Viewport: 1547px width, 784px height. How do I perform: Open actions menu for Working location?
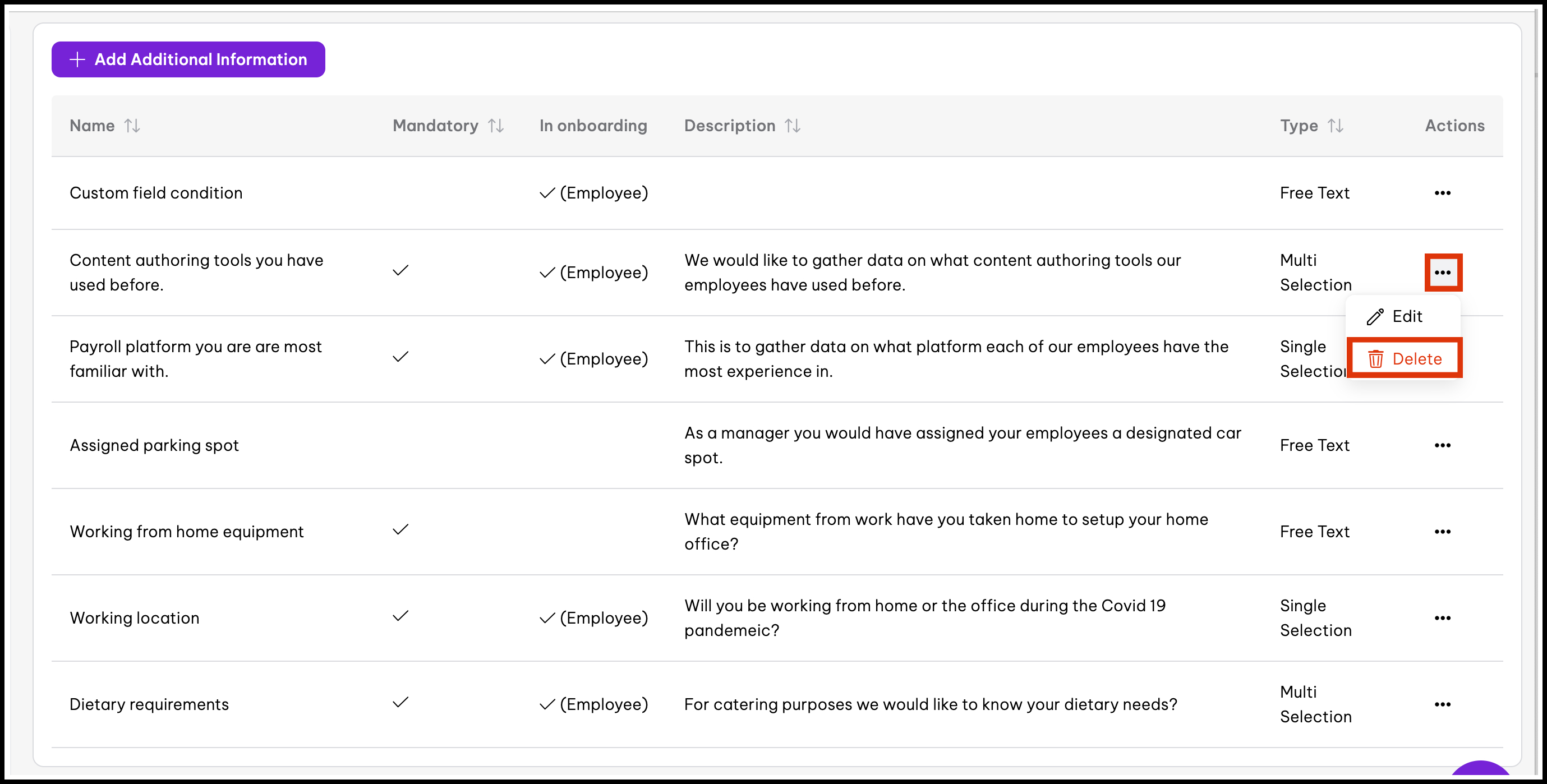click(x=1443, y=619)
